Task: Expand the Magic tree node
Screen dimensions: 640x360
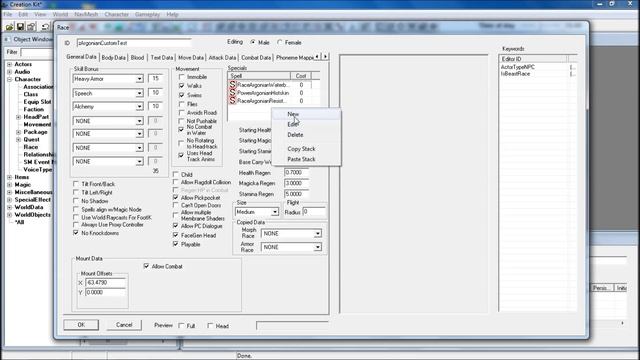Action: tap(9, 185)
